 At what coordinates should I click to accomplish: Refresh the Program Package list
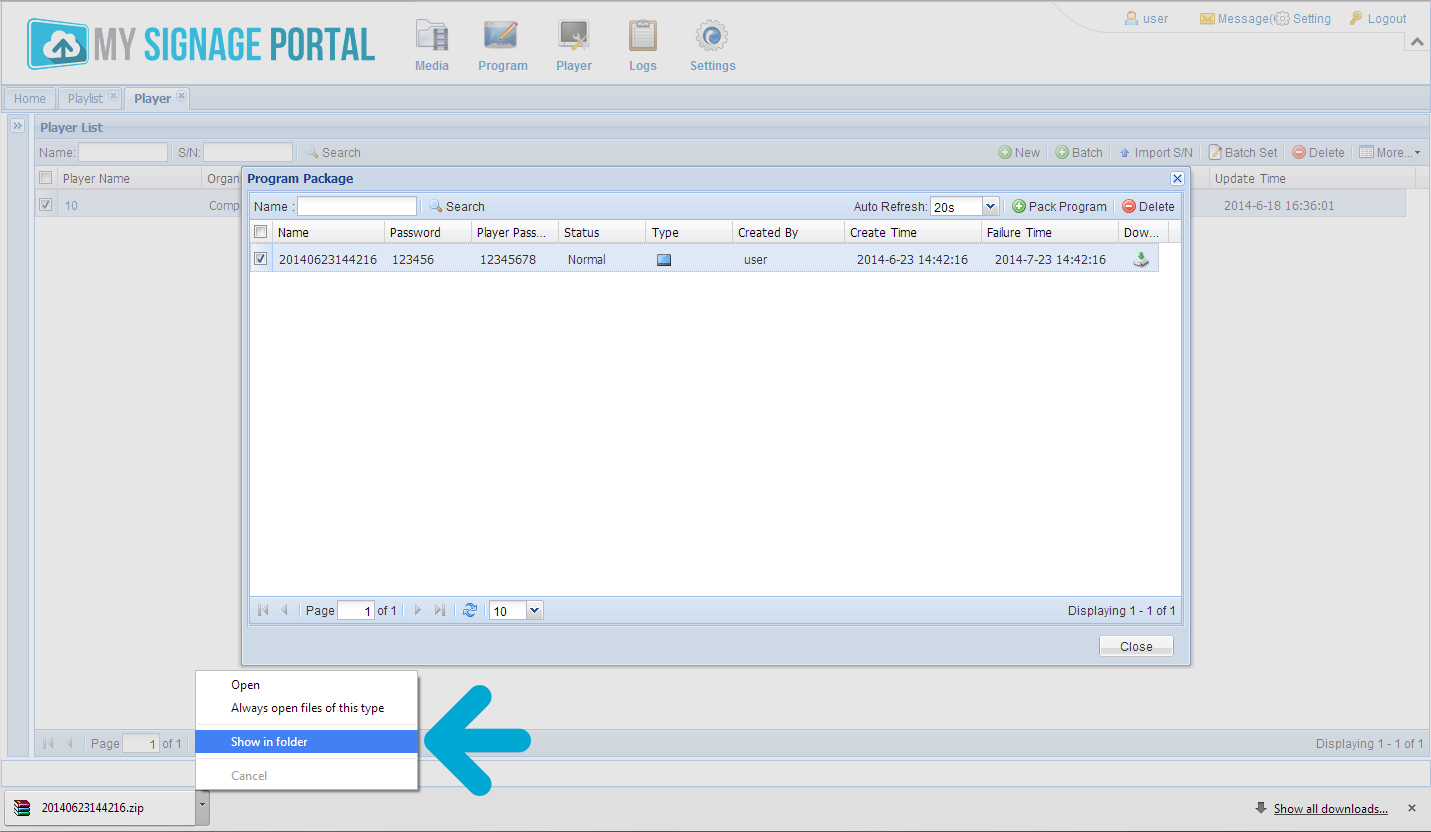click(470, 610)
